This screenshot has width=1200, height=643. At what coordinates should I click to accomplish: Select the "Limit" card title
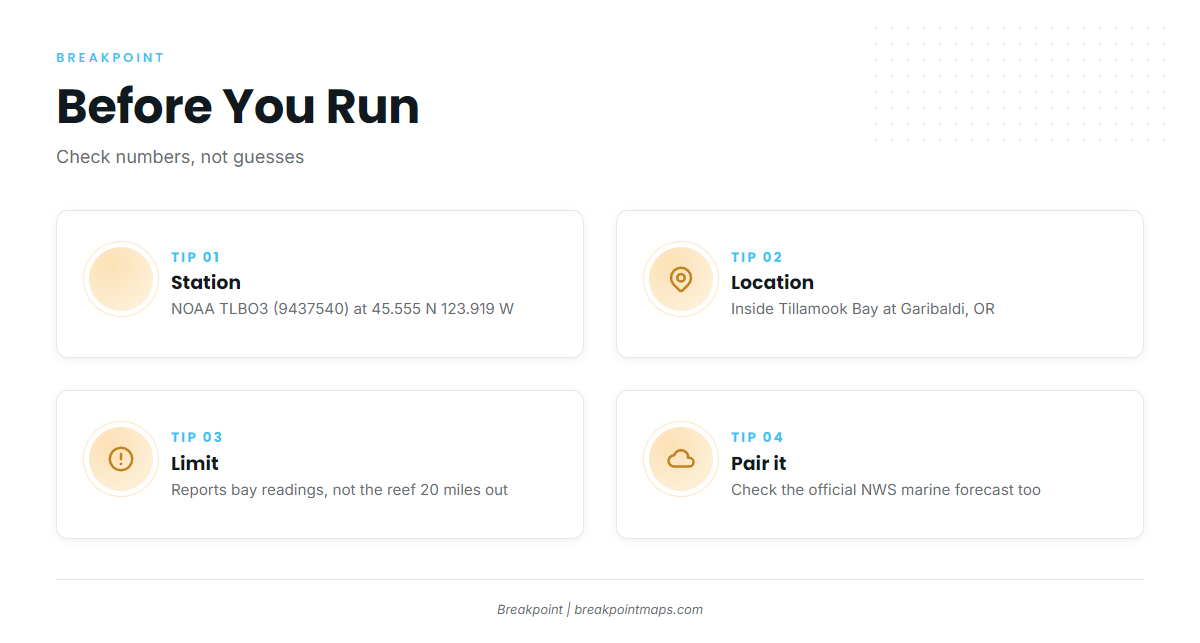[195, 463]
